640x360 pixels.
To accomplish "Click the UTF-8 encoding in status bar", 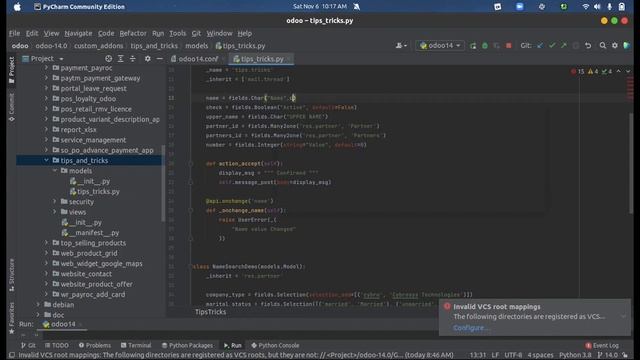I will (x=513, y=355).
